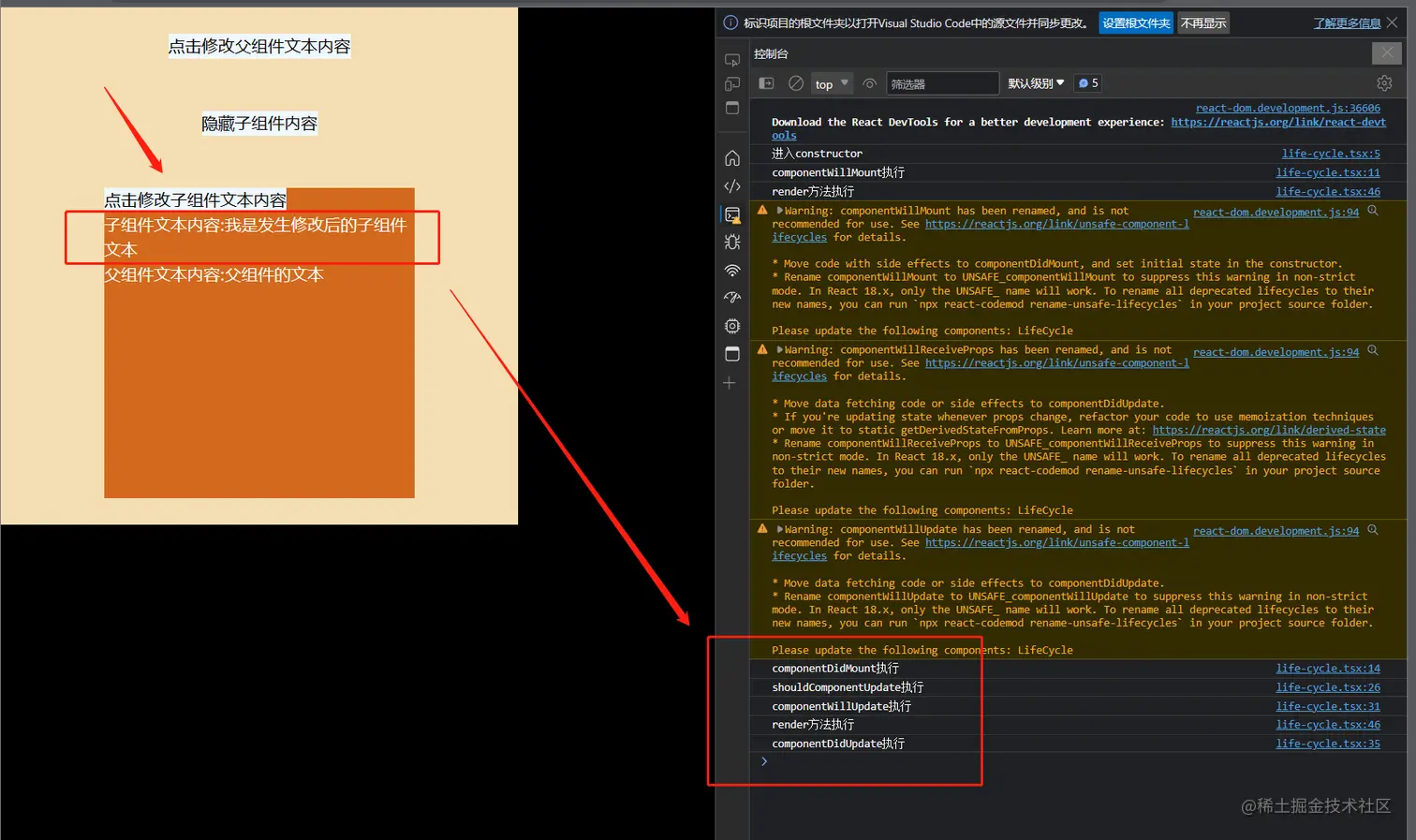Open react-dom.development.js:94 link of componentWillUpdate warning
Image resolution: width=1416 pixels, height=840 pixels.
point(1276,531)
